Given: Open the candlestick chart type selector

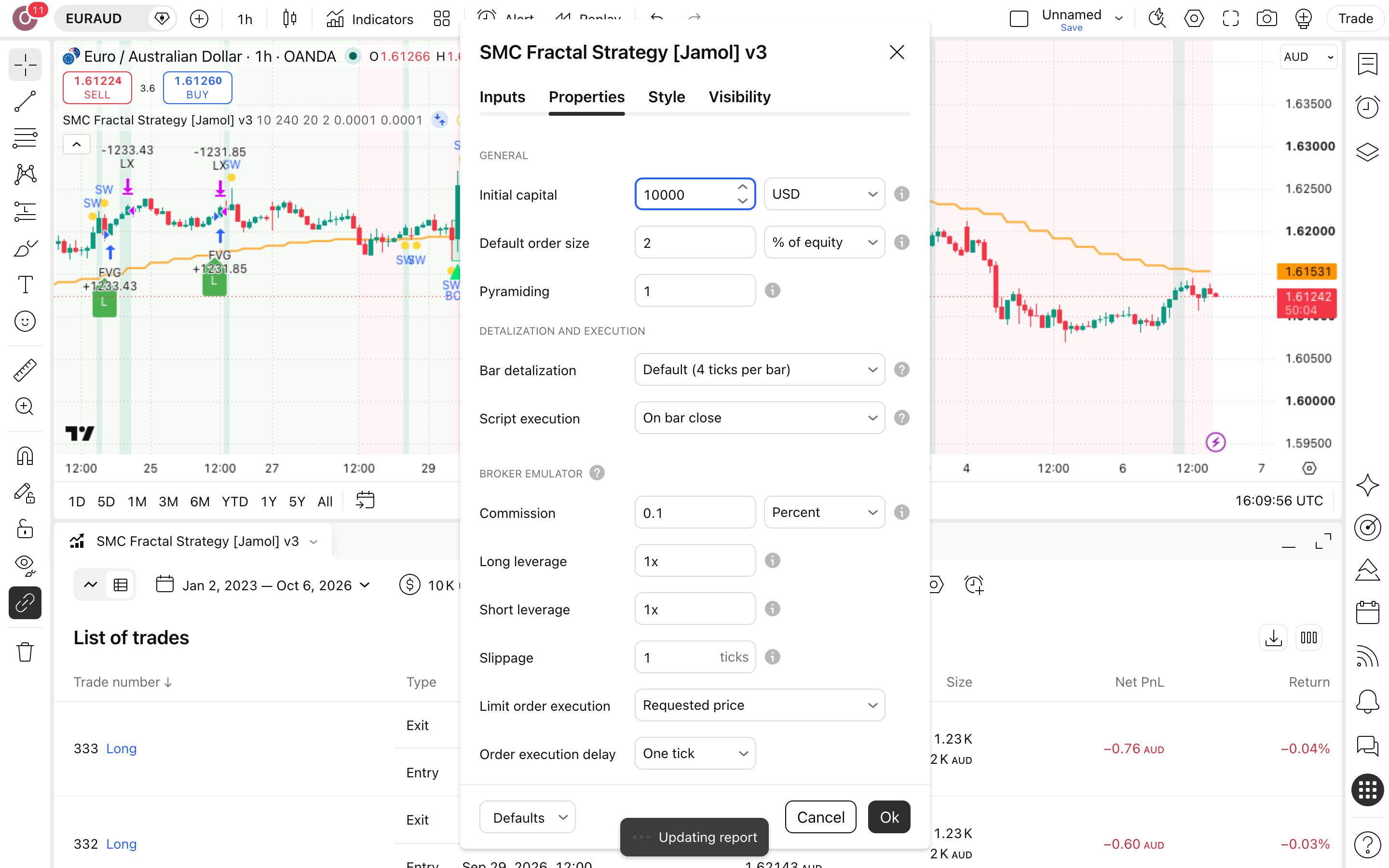Looking at the screenshot, I should click(x=290, y=18).
